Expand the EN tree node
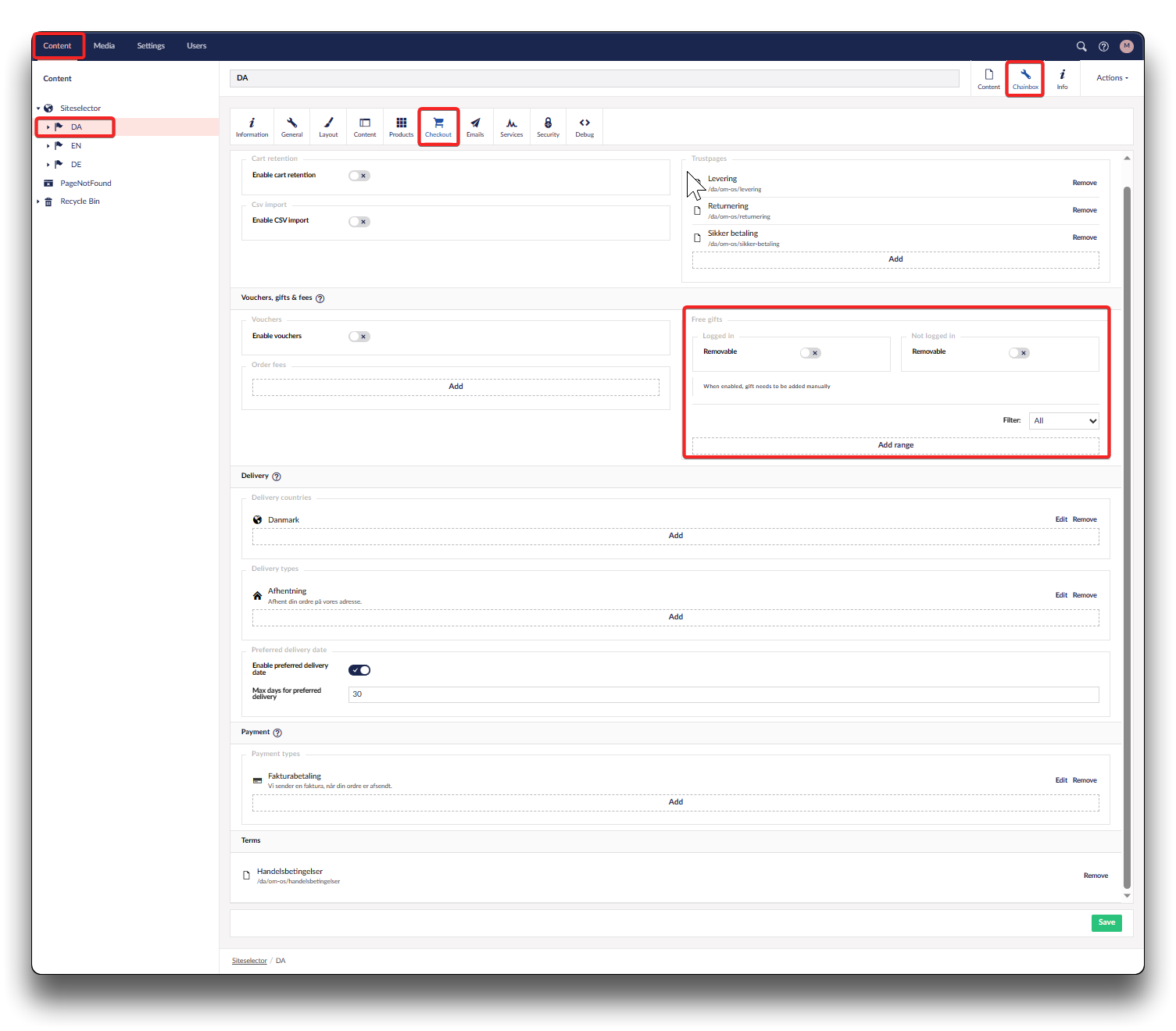Viewport: 1176px width, 1031px height. (48, 146)
